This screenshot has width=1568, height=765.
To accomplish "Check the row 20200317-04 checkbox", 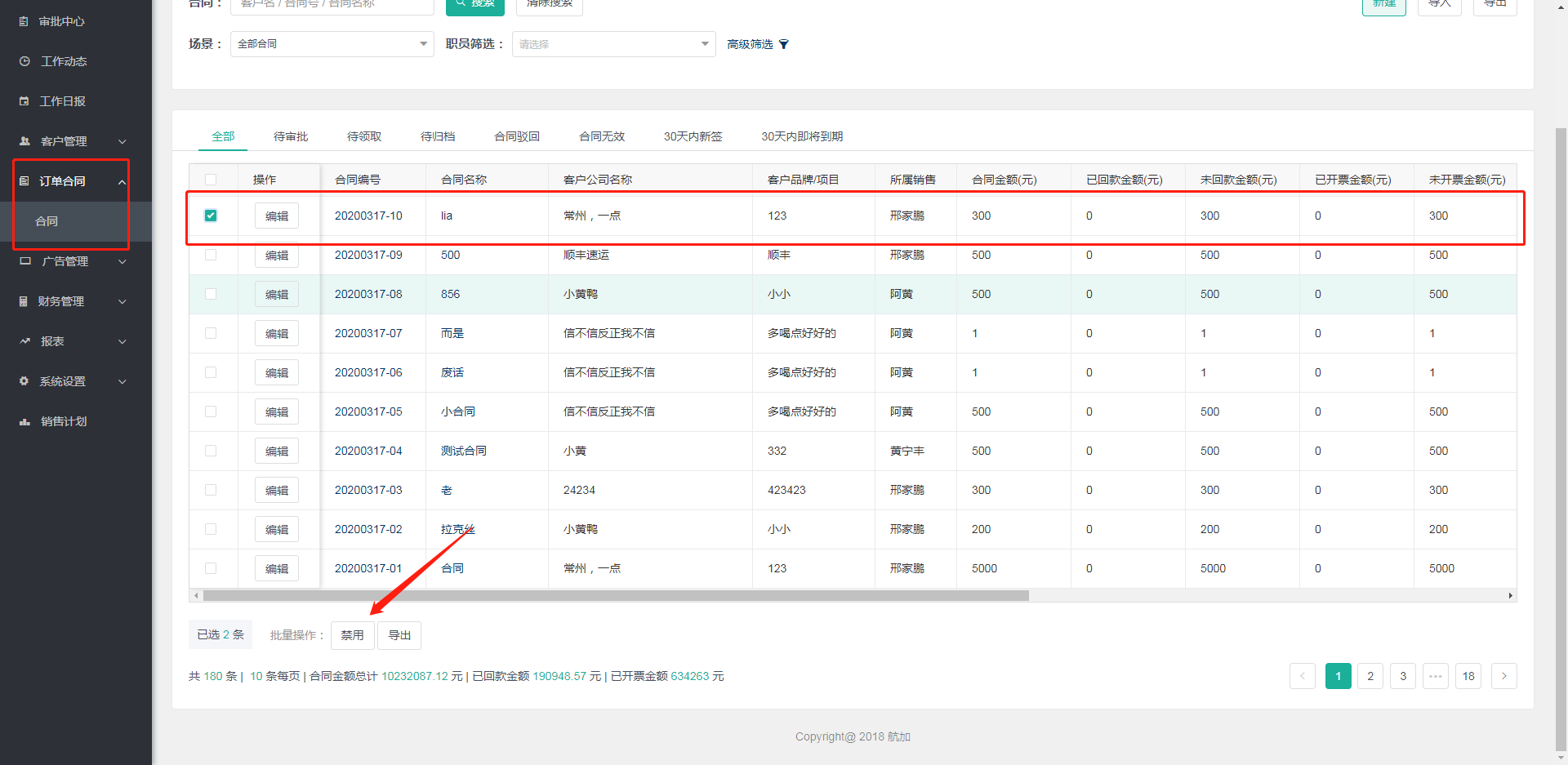I will (211, 451).
